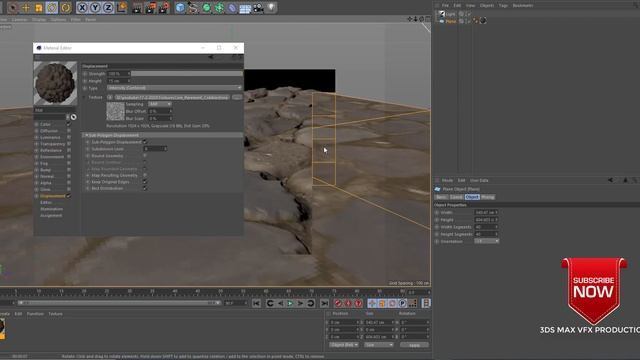The width and height of the screenshot is (640, 360).
Task: Click the Render View clapperboard icon
Action: coord(137,7)
